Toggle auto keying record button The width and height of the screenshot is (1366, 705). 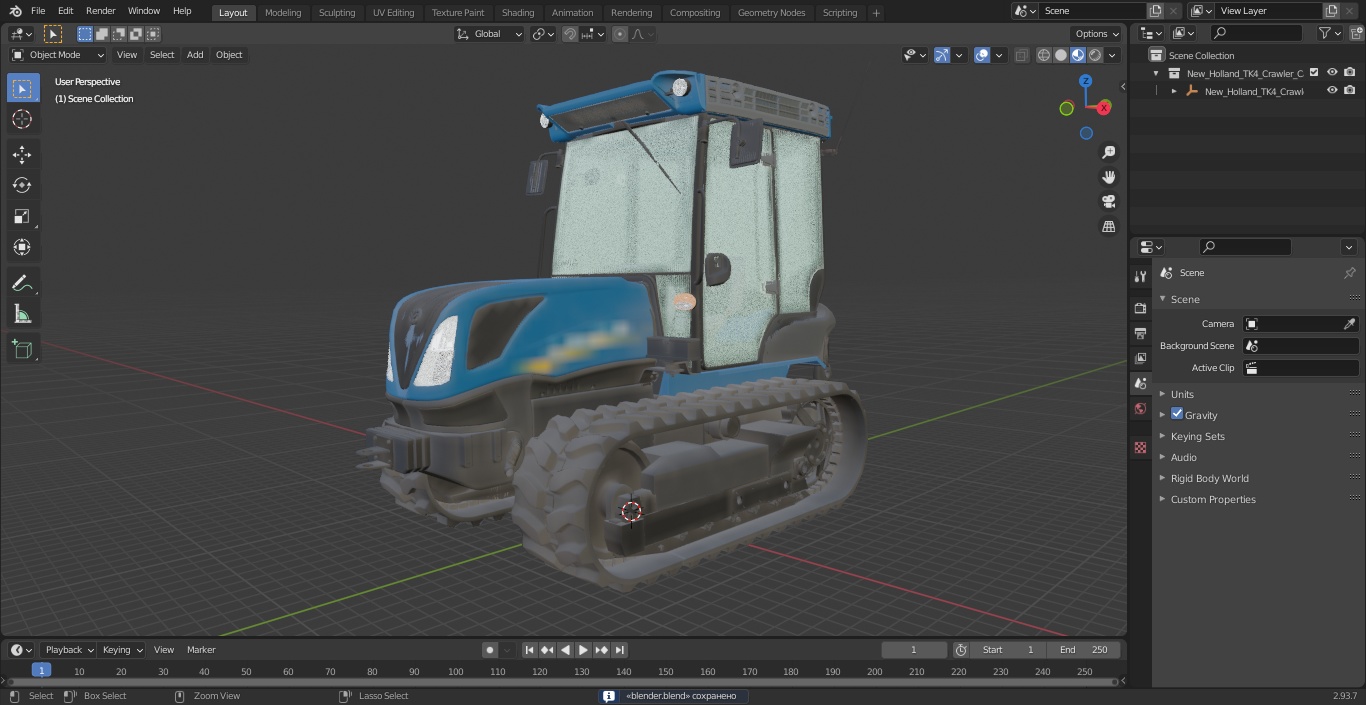tap(490, 650)
